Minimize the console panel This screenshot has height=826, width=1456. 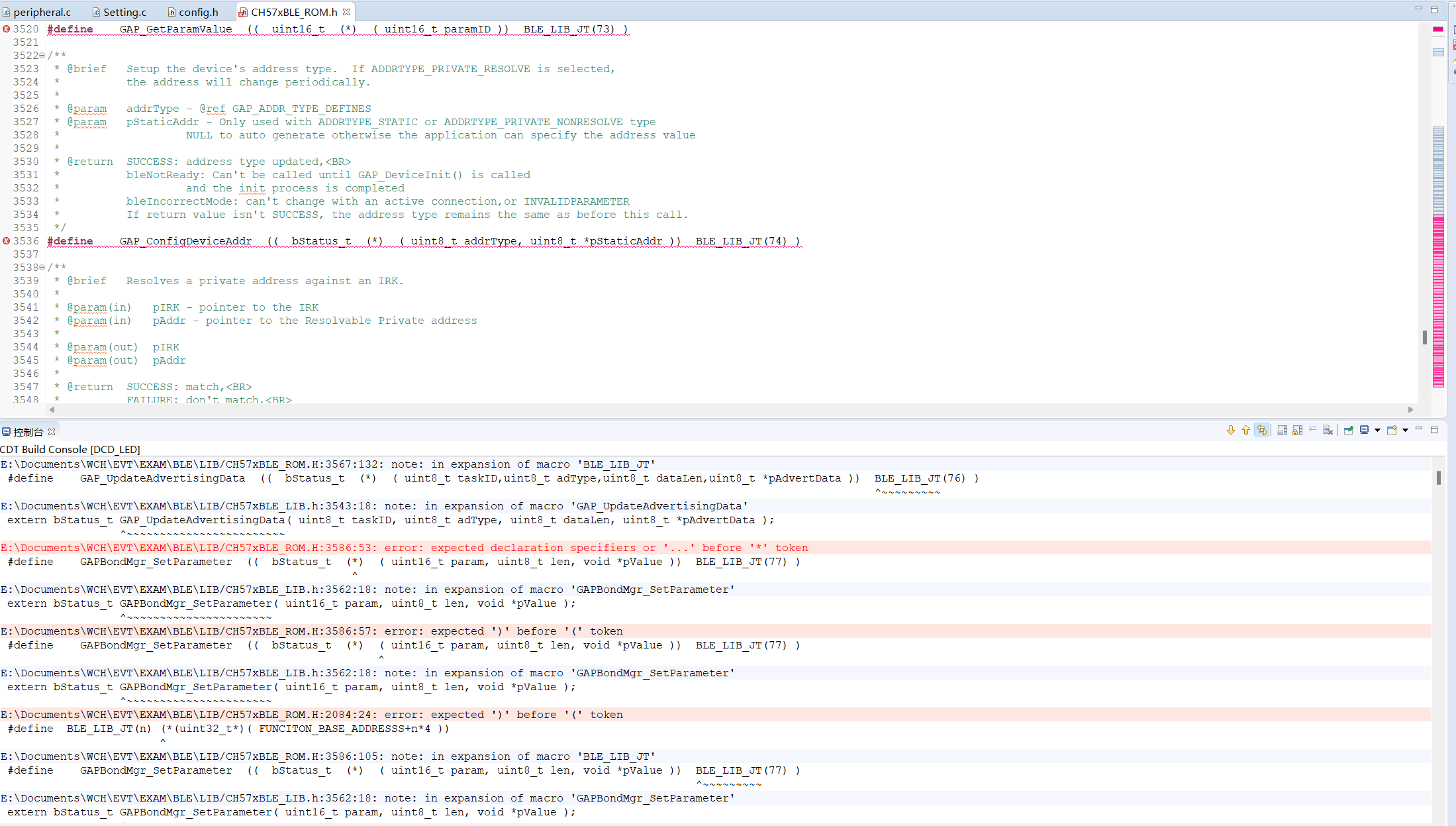(1419, 429)
